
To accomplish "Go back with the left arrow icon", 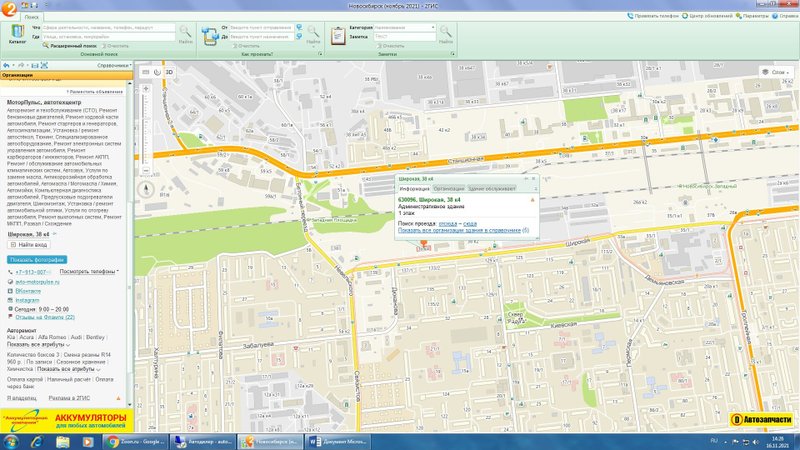I will pos(6,65).
